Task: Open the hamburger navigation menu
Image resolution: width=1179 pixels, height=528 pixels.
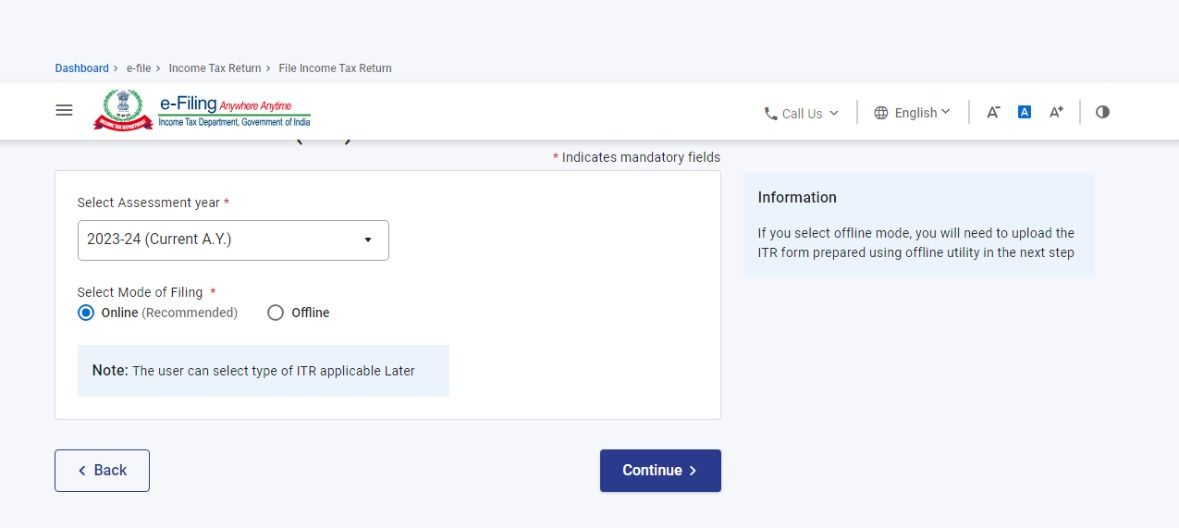Action: (64, 111)
